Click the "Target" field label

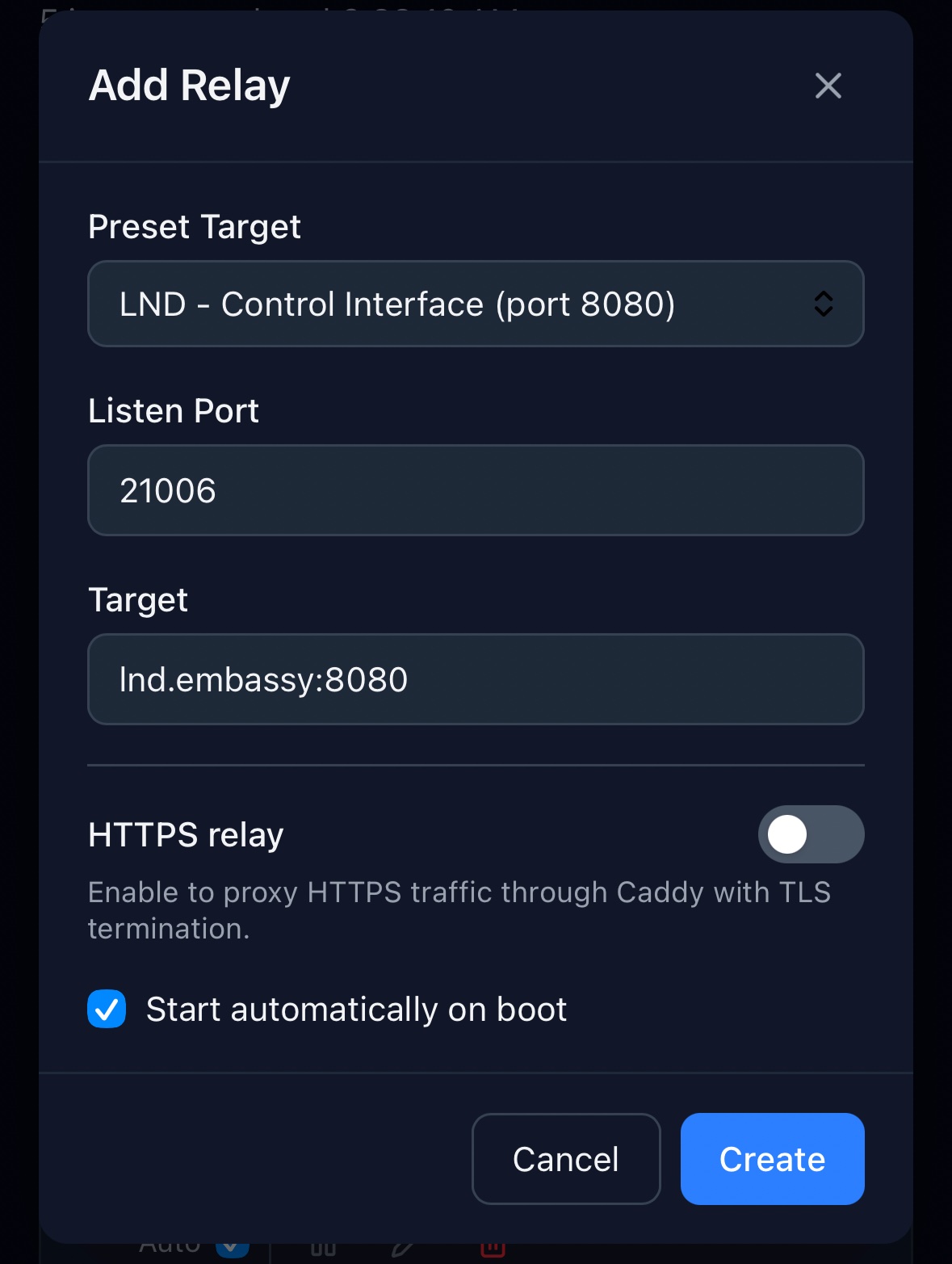tap(137, 600)
